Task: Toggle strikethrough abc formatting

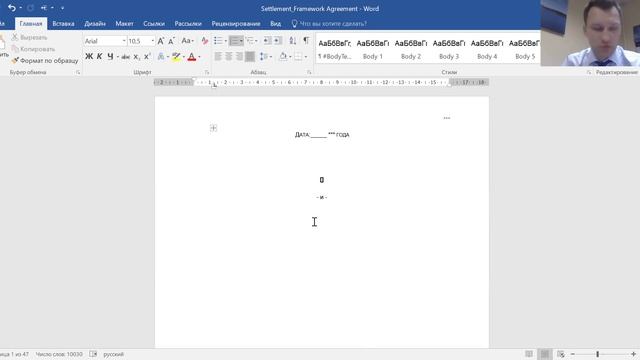Action: click(x=126, y=57)
